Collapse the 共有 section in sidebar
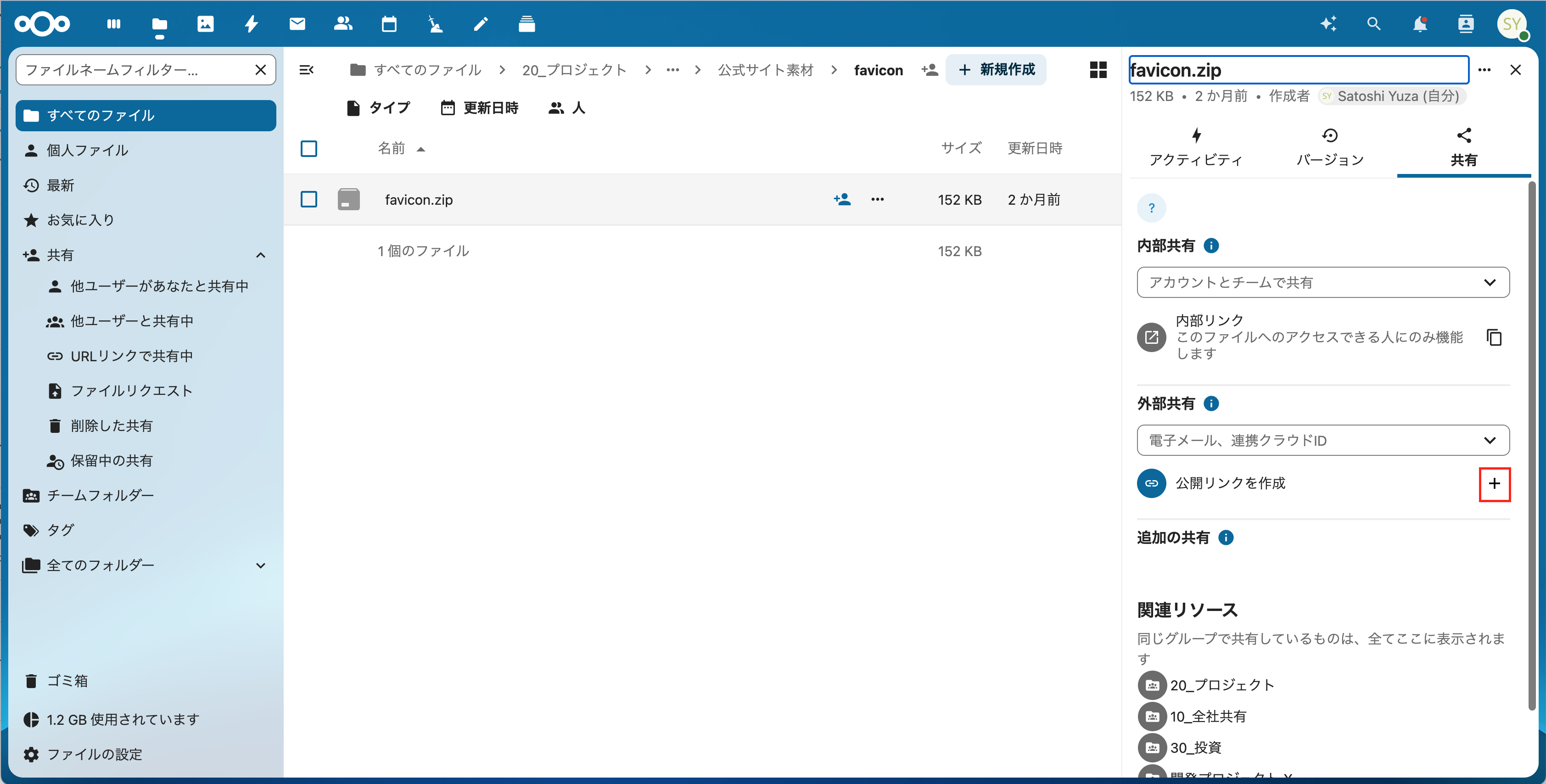Image resolution: width=1546 pixels, height=784 pixels. pyautogui.click(x=260, y=255)
